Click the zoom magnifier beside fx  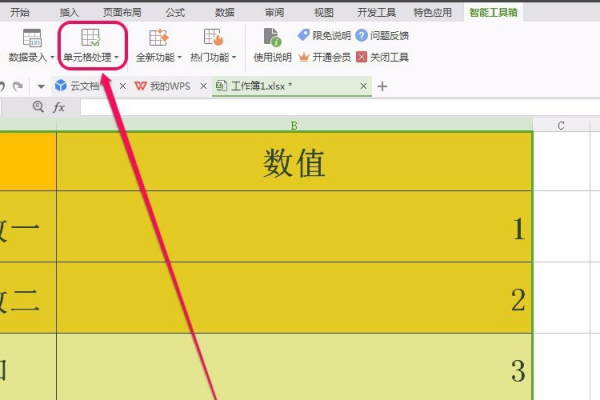(38, 107)
